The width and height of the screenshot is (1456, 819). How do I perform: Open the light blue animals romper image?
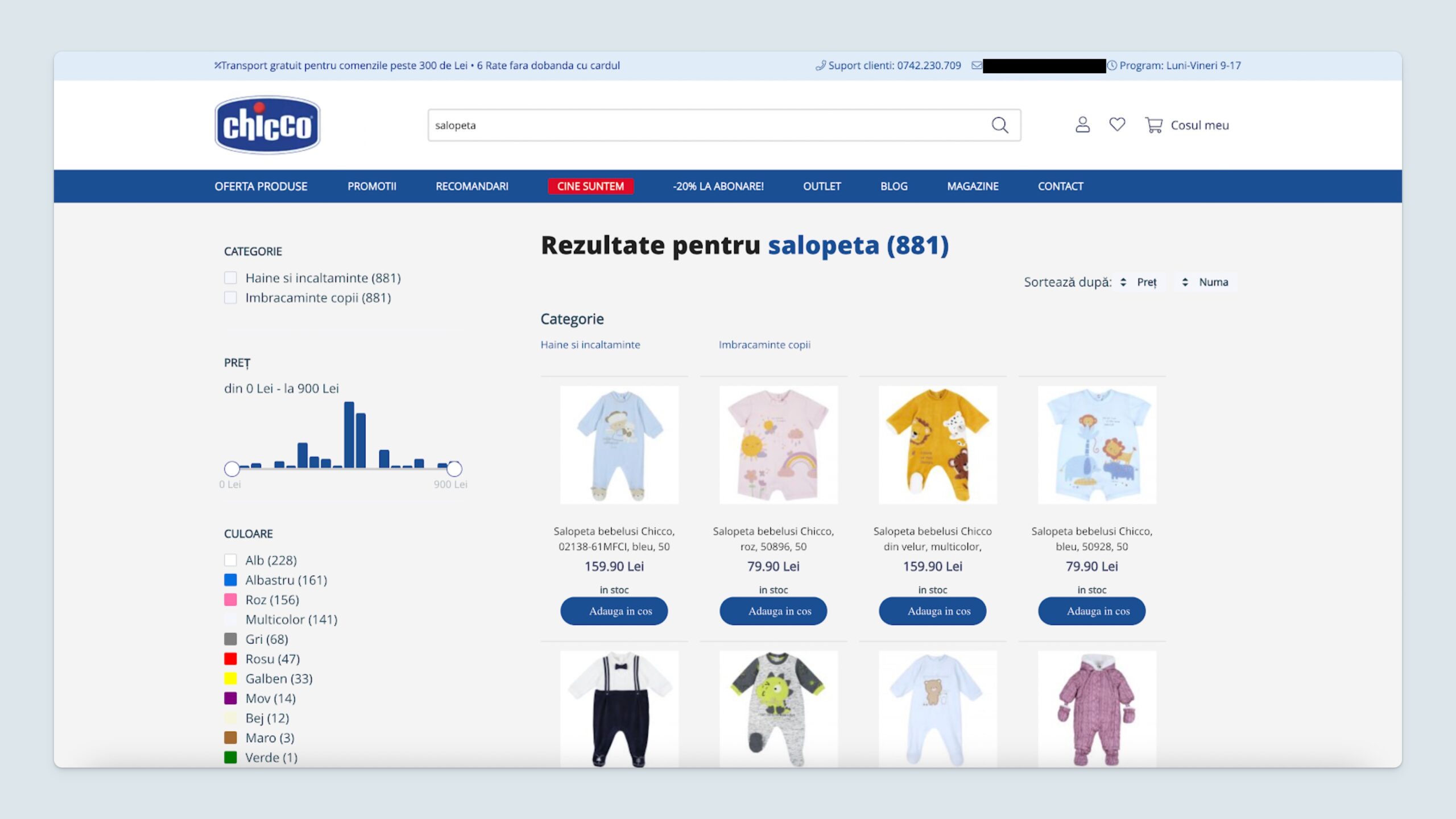1097,445
